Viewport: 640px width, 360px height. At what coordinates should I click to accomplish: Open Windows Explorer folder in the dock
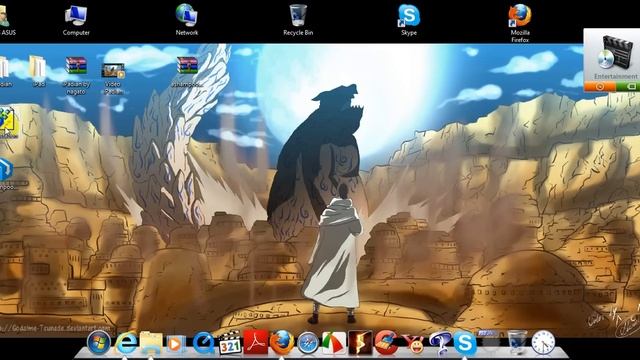pos(151,343)
